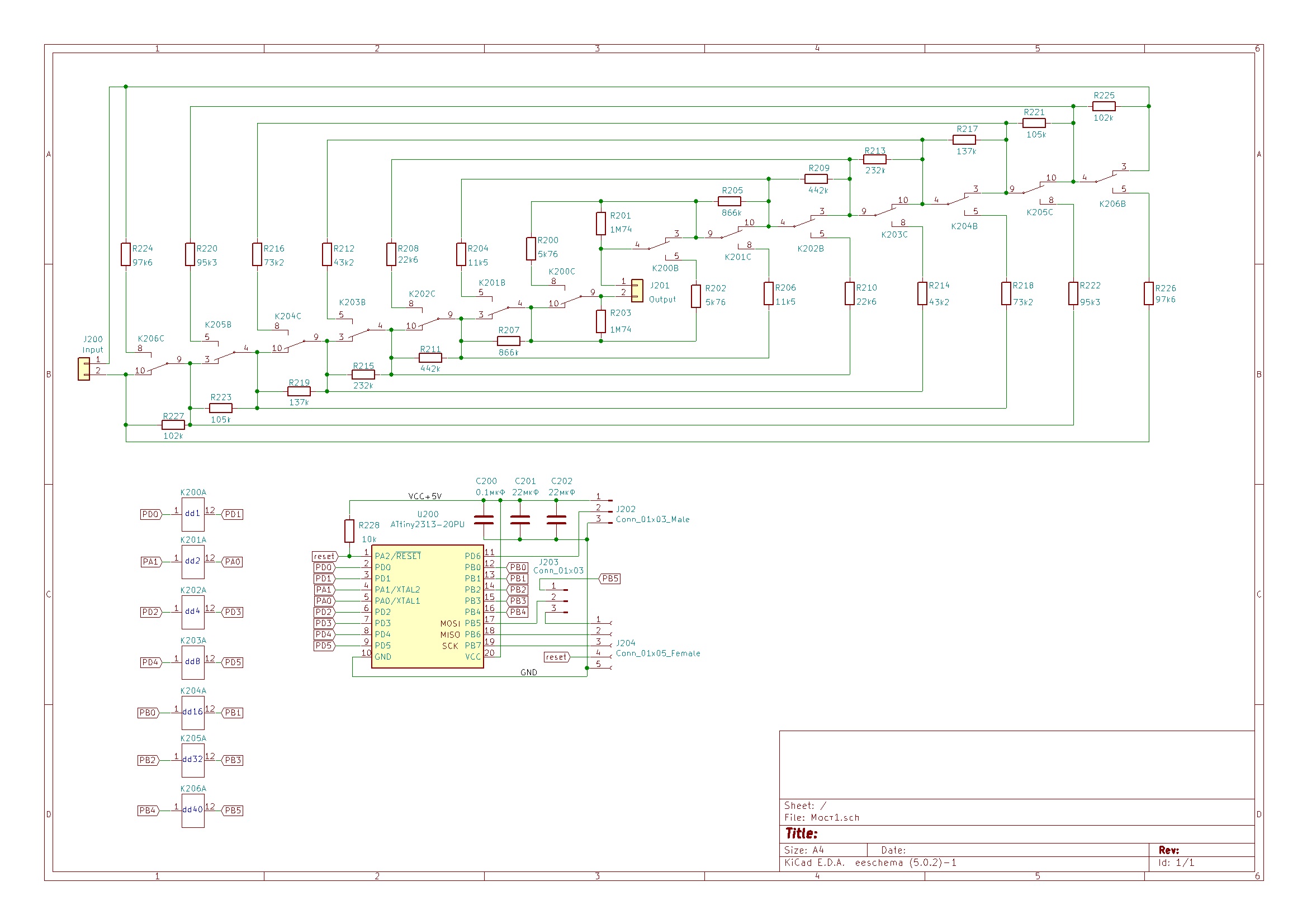Click the File: Мост1.sch text
This screenshot has height=924, width=1307.
(821, 818)
